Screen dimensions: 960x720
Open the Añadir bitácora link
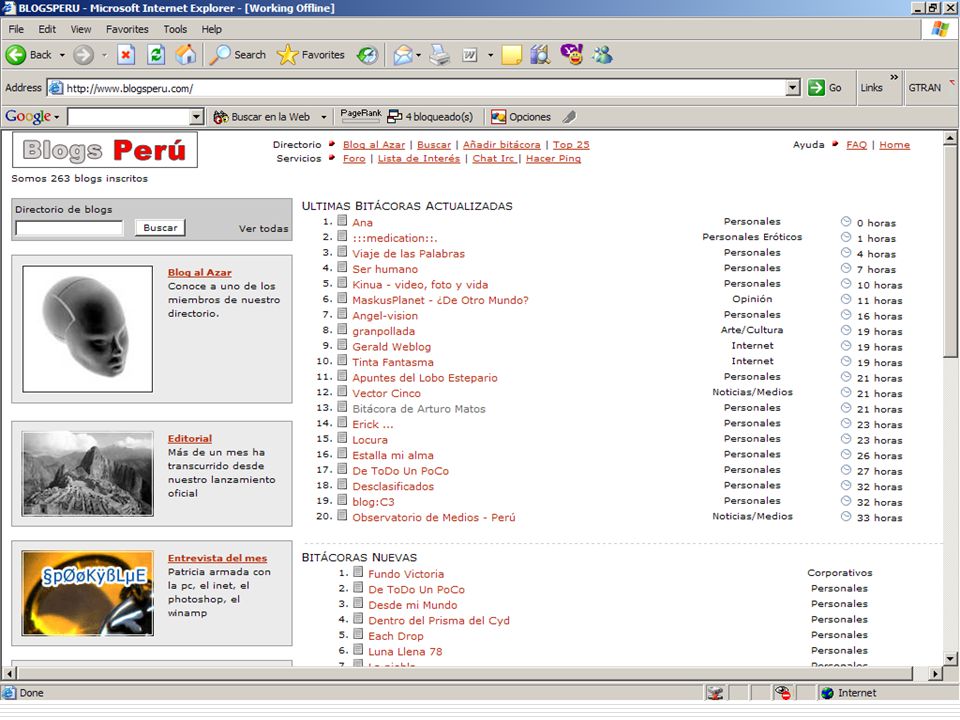click(501, 144)
